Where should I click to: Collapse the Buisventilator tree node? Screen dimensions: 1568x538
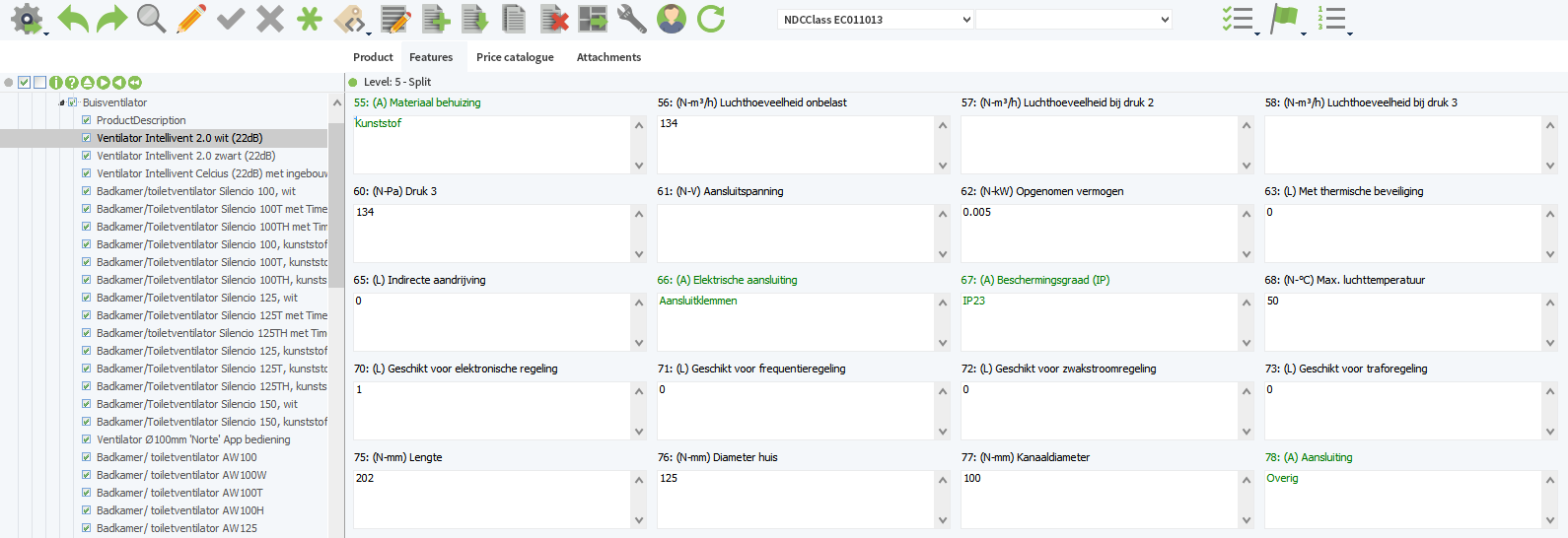[x=61, y=102]
